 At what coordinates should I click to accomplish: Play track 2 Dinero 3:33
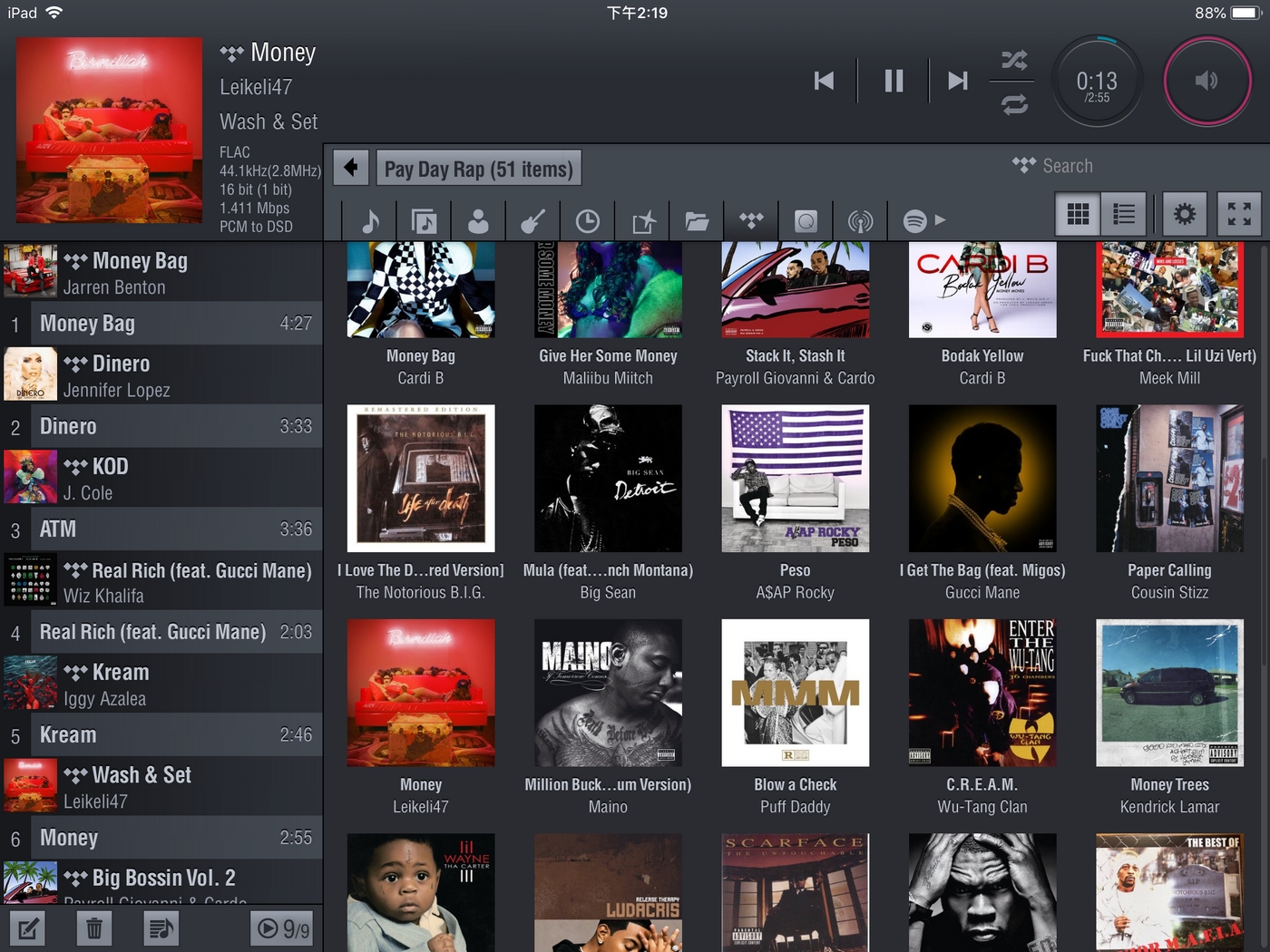[x=161, y=426]
